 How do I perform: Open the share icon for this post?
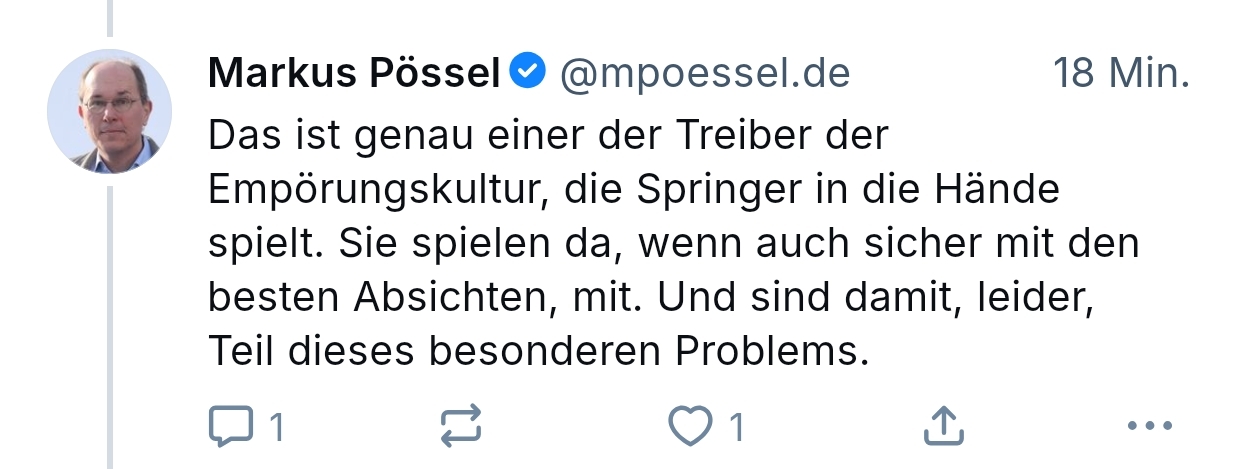[941, 426]
